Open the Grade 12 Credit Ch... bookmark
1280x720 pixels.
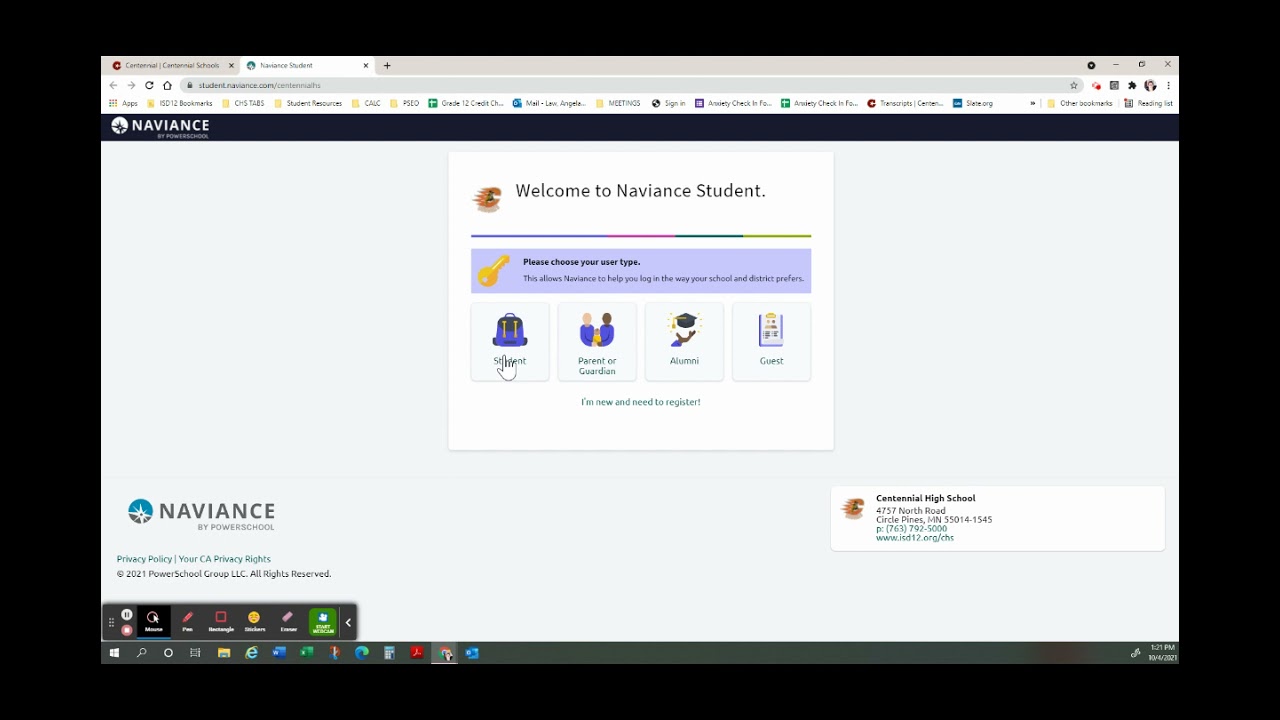(x=466, y=103)
